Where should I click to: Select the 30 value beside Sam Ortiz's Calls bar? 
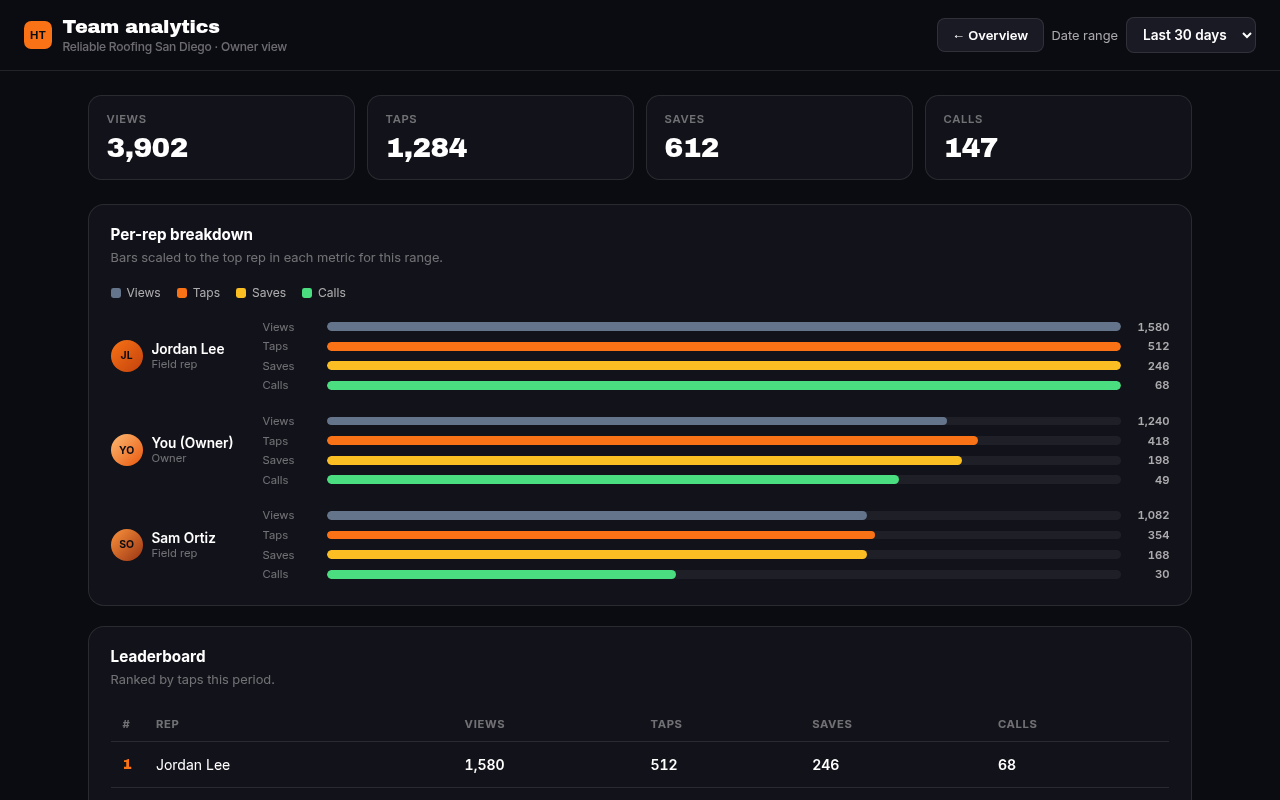pyautogui.click(x=1162, y=574)
